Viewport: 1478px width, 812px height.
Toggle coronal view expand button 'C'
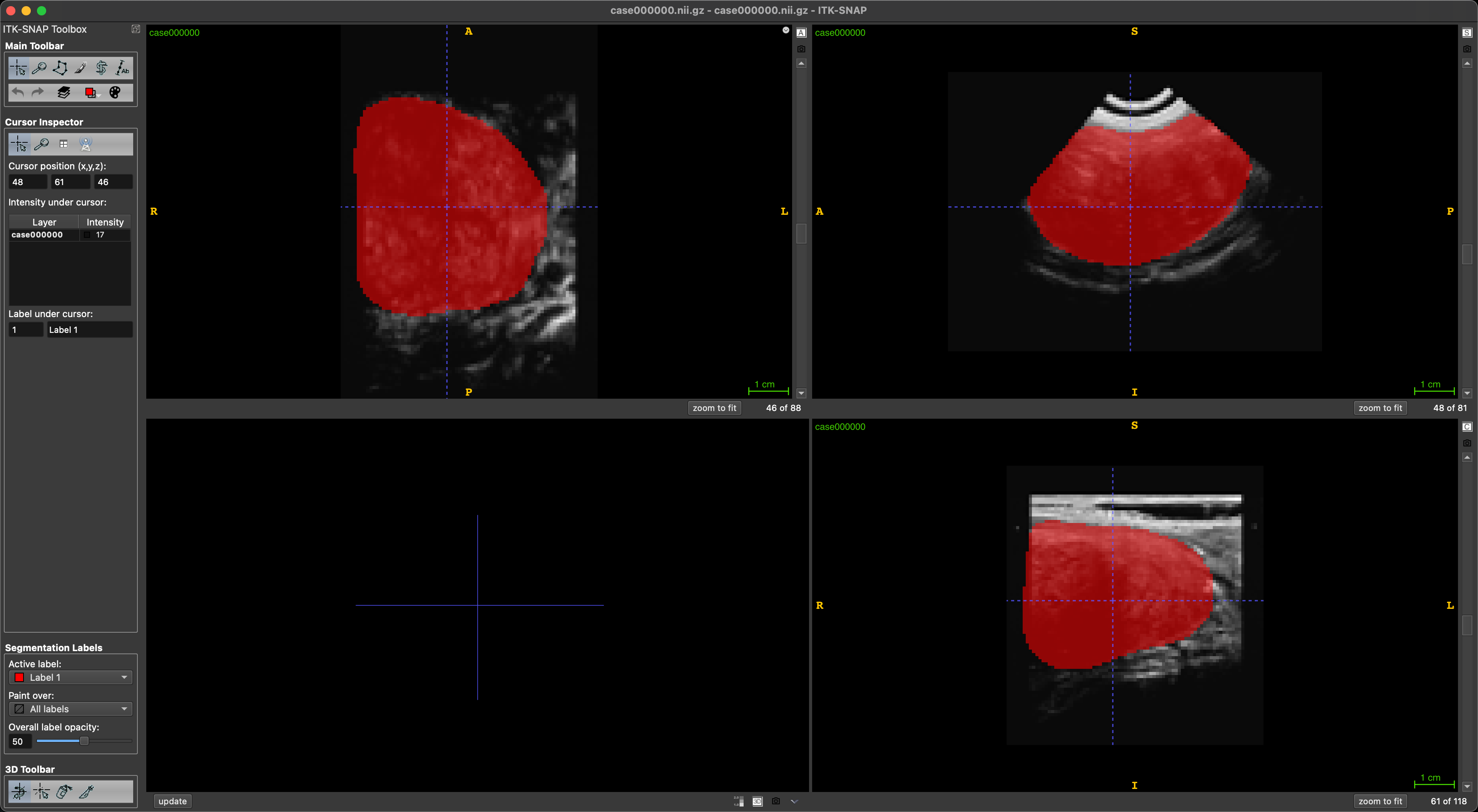(x=1466, y=426)
